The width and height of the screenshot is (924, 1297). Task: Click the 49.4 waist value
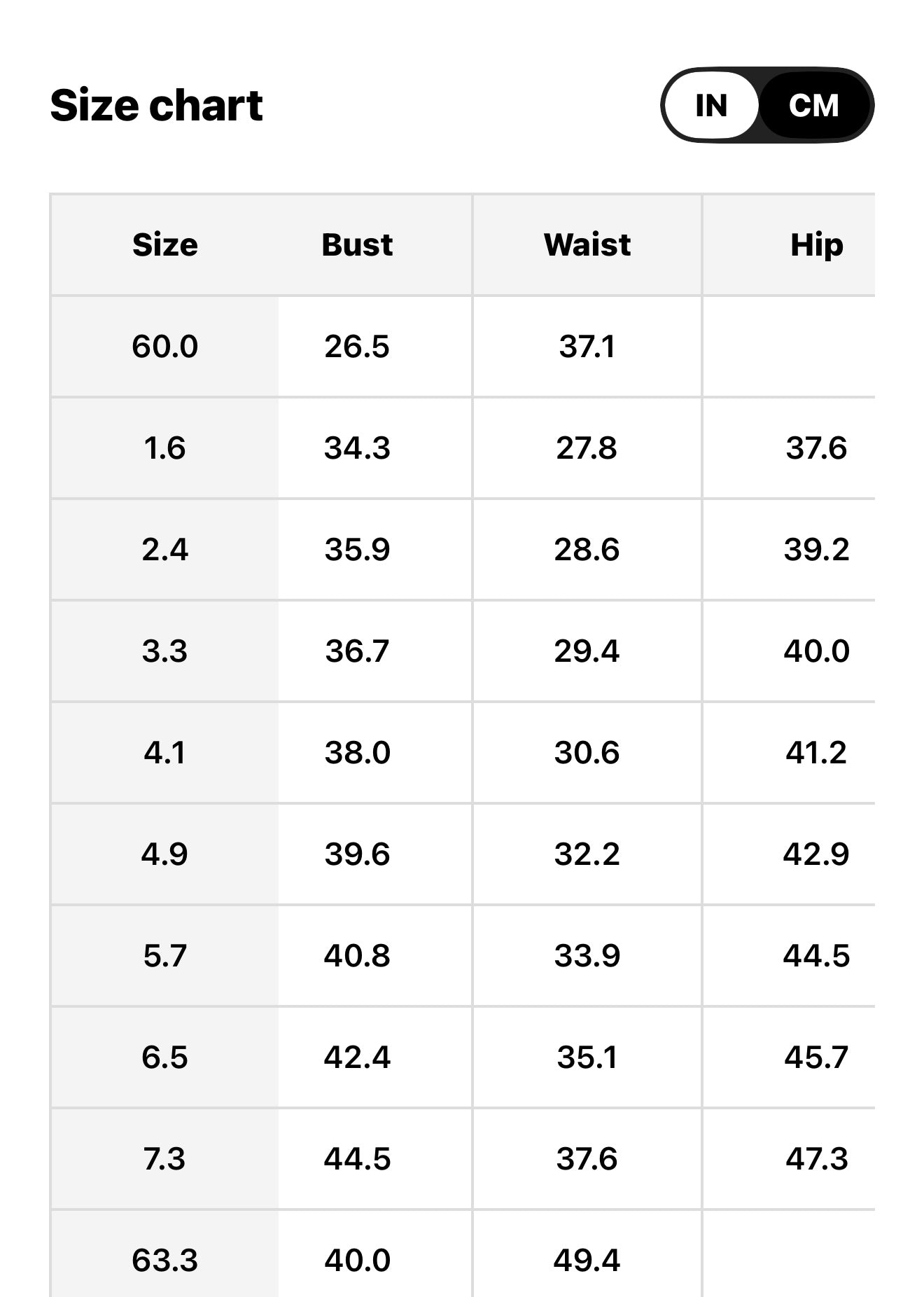[587, 1261]
